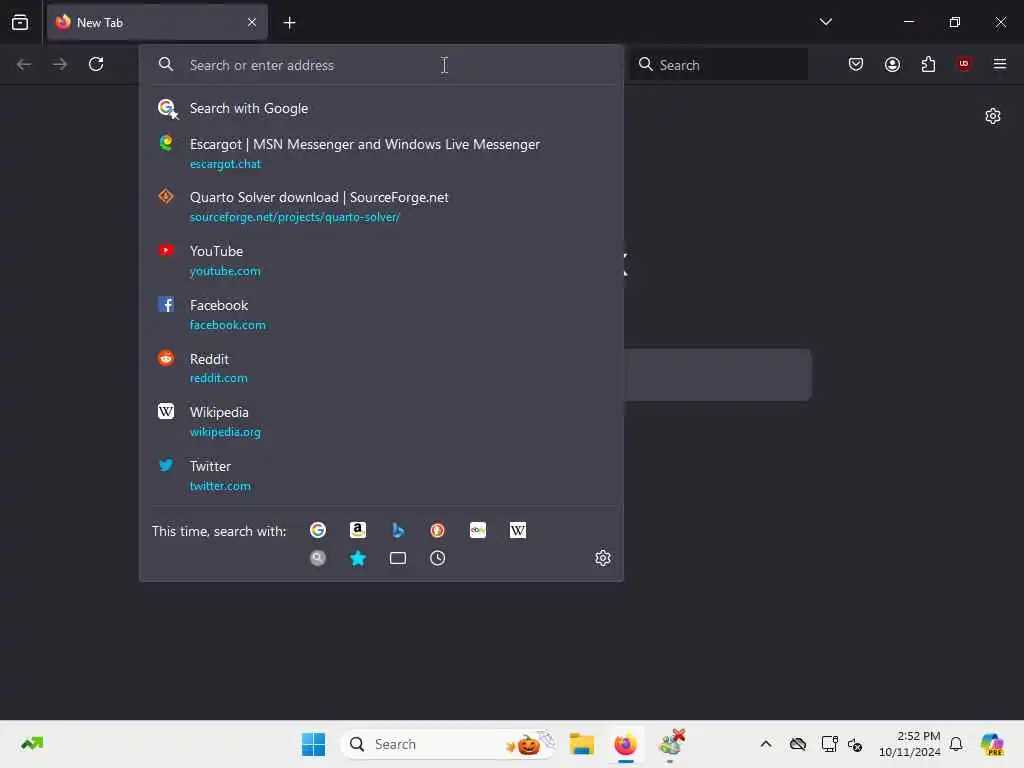Open File Explorer from the taskbar
The image size is (1024, 768).
tap(581, 744)
